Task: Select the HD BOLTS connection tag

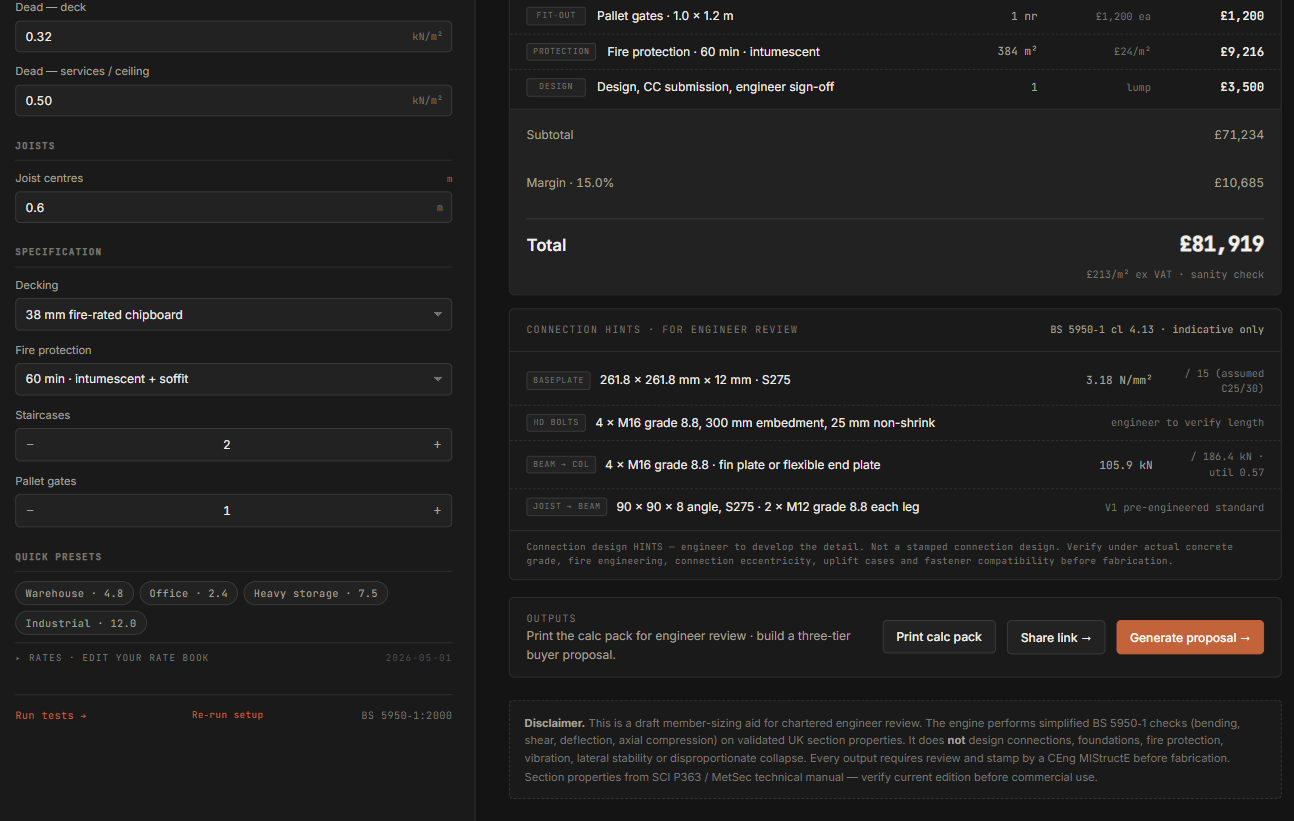Action: (556, 422)
